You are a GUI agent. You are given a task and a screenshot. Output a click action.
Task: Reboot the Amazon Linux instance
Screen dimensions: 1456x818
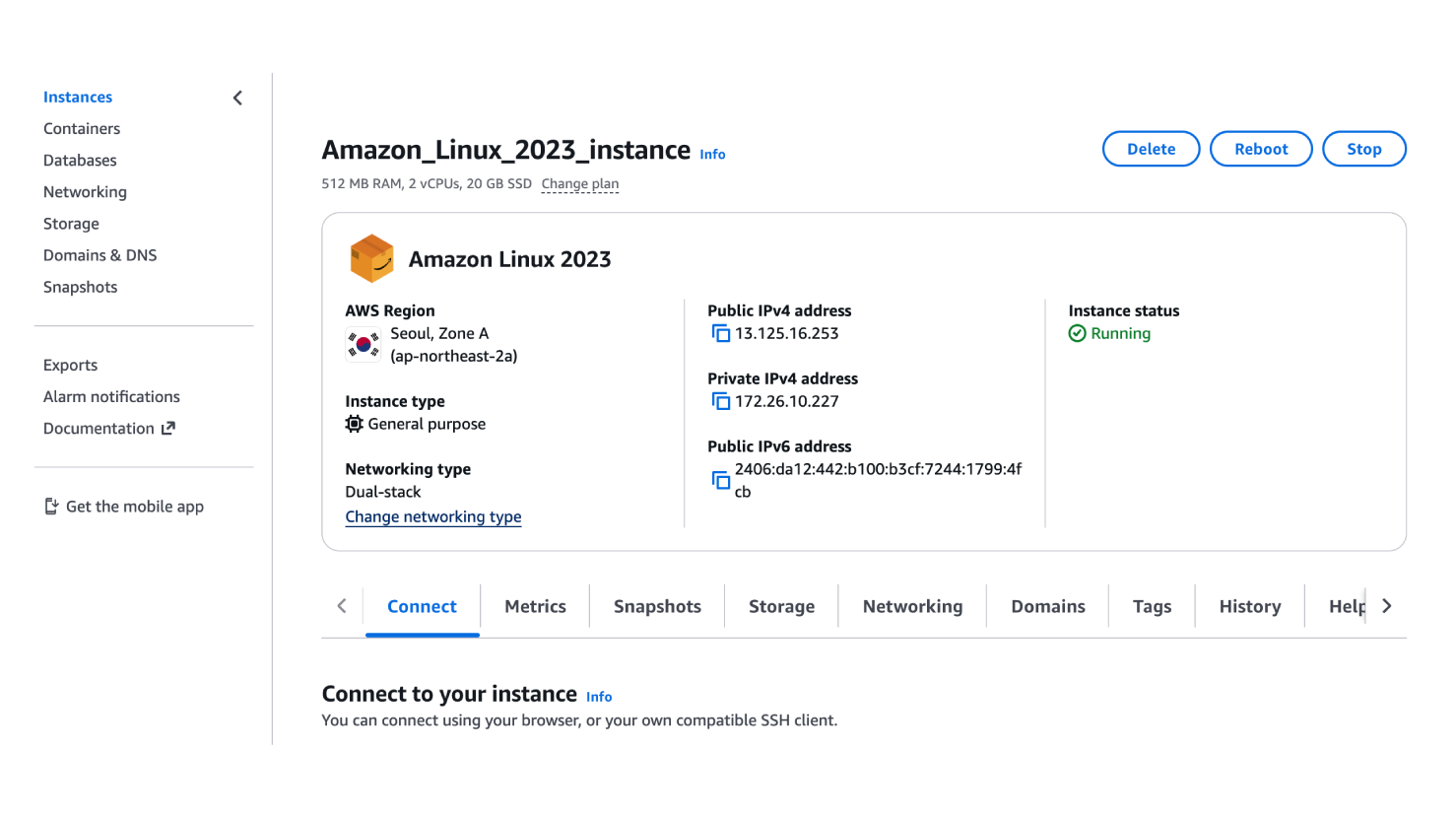[1261, 149]
